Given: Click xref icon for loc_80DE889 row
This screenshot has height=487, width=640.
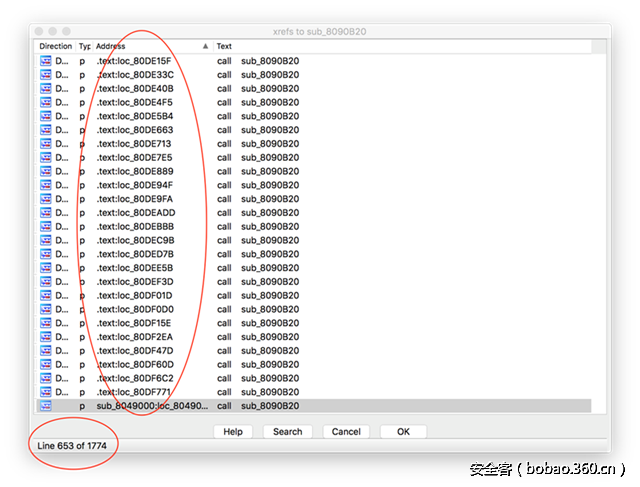Looking at the screenshot, I should [x=46, y=171].
